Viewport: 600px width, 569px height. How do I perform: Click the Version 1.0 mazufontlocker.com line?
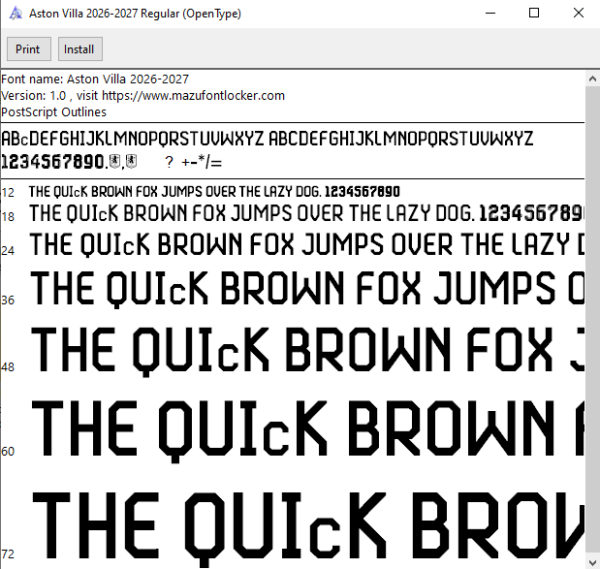tap(143, 96)
